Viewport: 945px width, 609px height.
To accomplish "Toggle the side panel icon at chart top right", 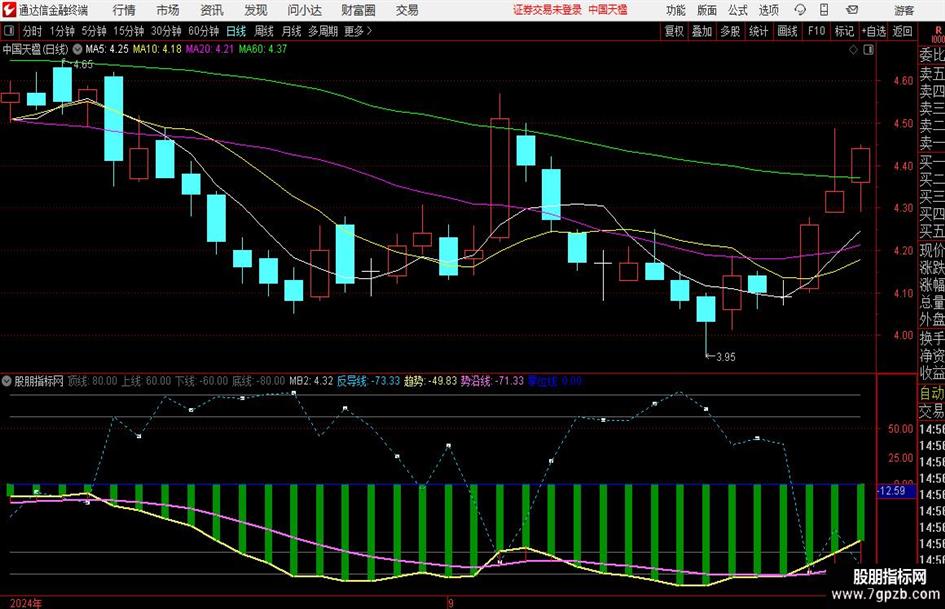I will 868,50.
